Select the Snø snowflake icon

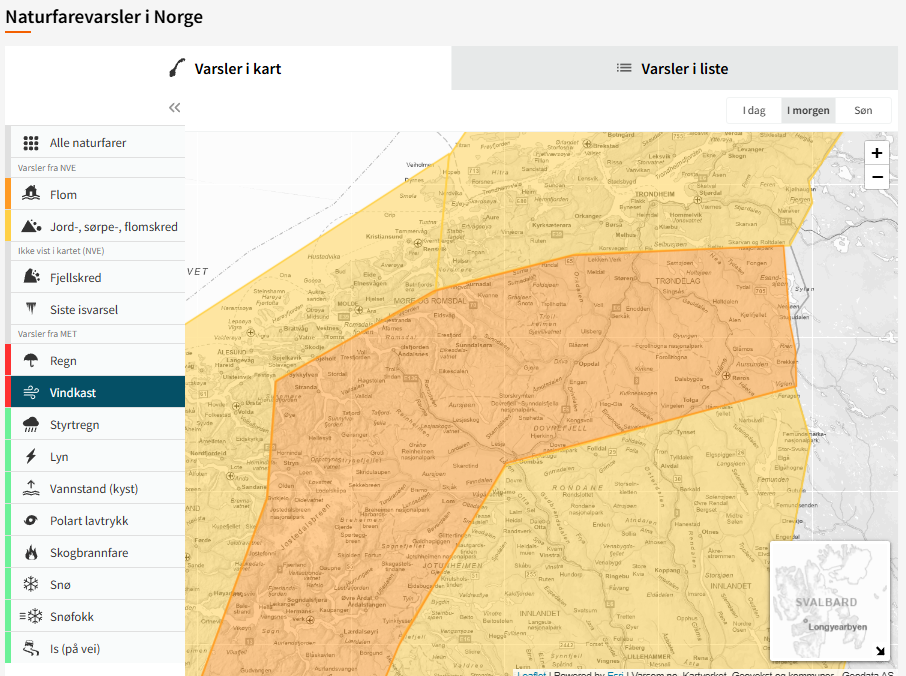click(31, 585)
